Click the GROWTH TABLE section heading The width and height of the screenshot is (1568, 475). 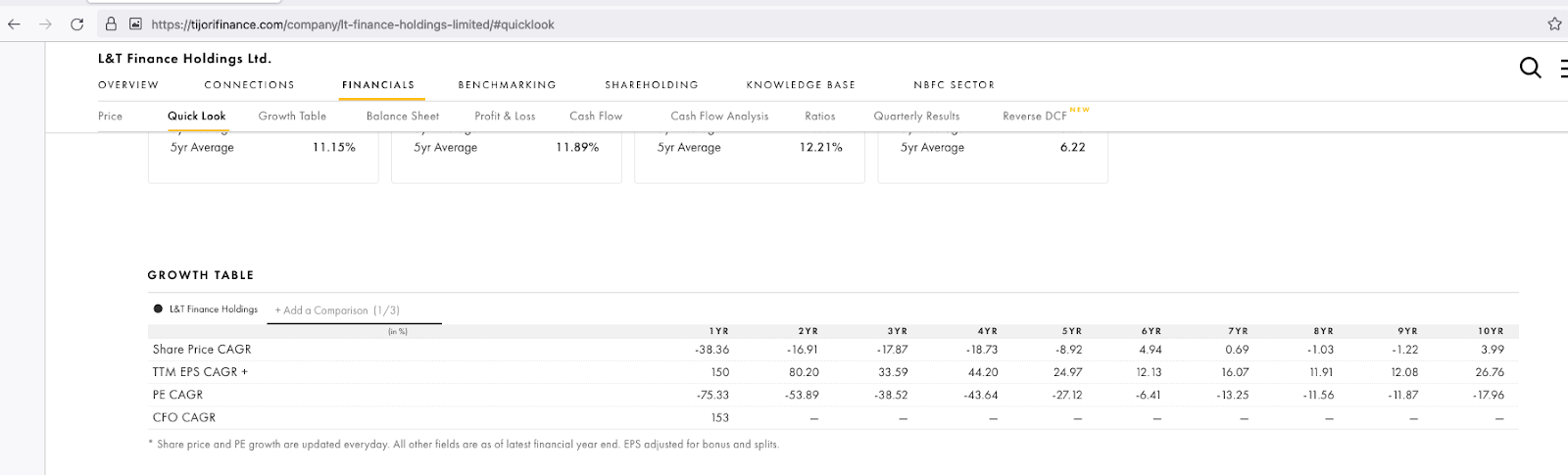[x=201, y=275]
